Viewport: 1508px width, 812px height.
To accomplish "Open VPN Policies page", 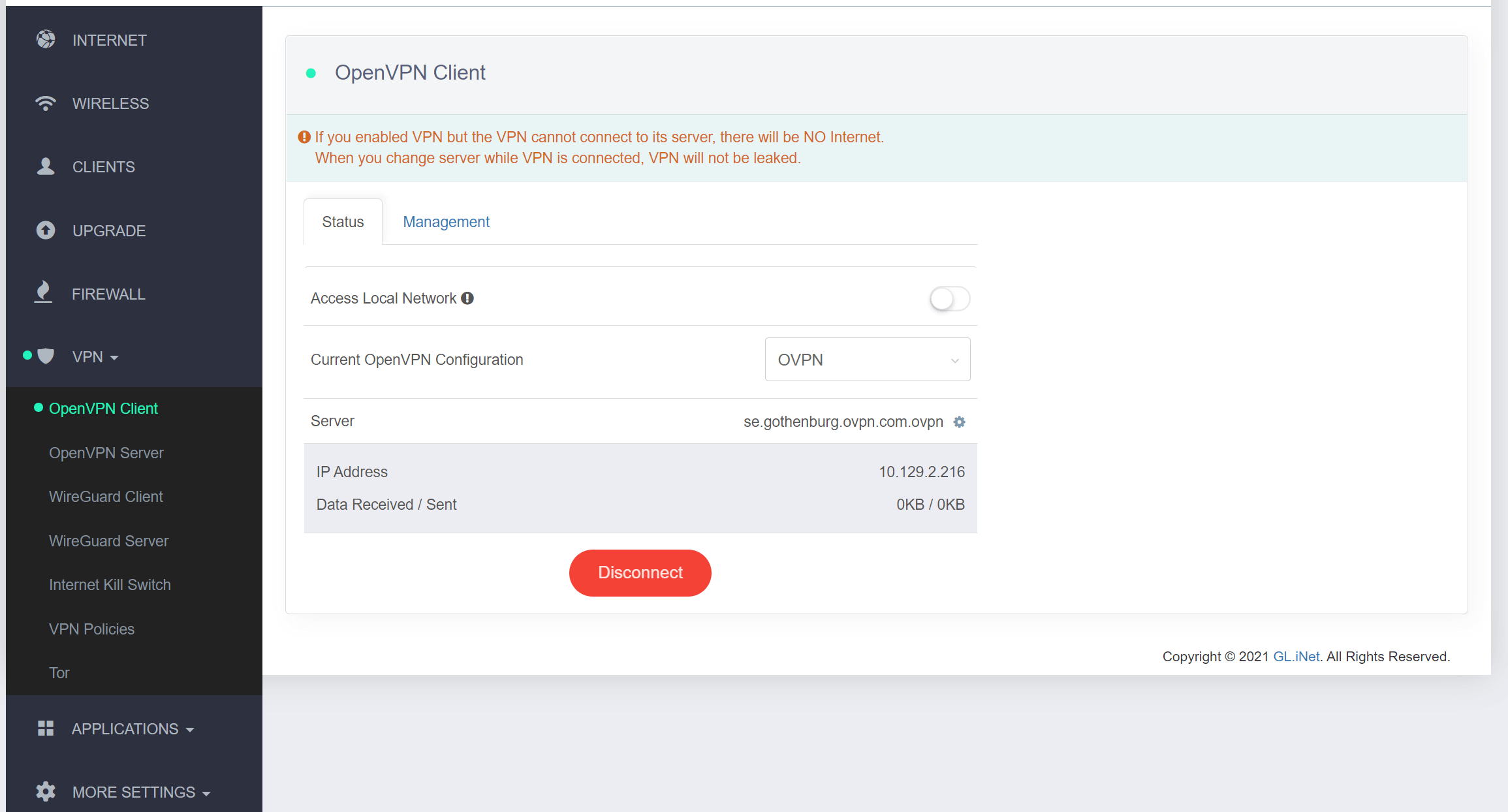I will pyautogui.click(x=91, y=629).
